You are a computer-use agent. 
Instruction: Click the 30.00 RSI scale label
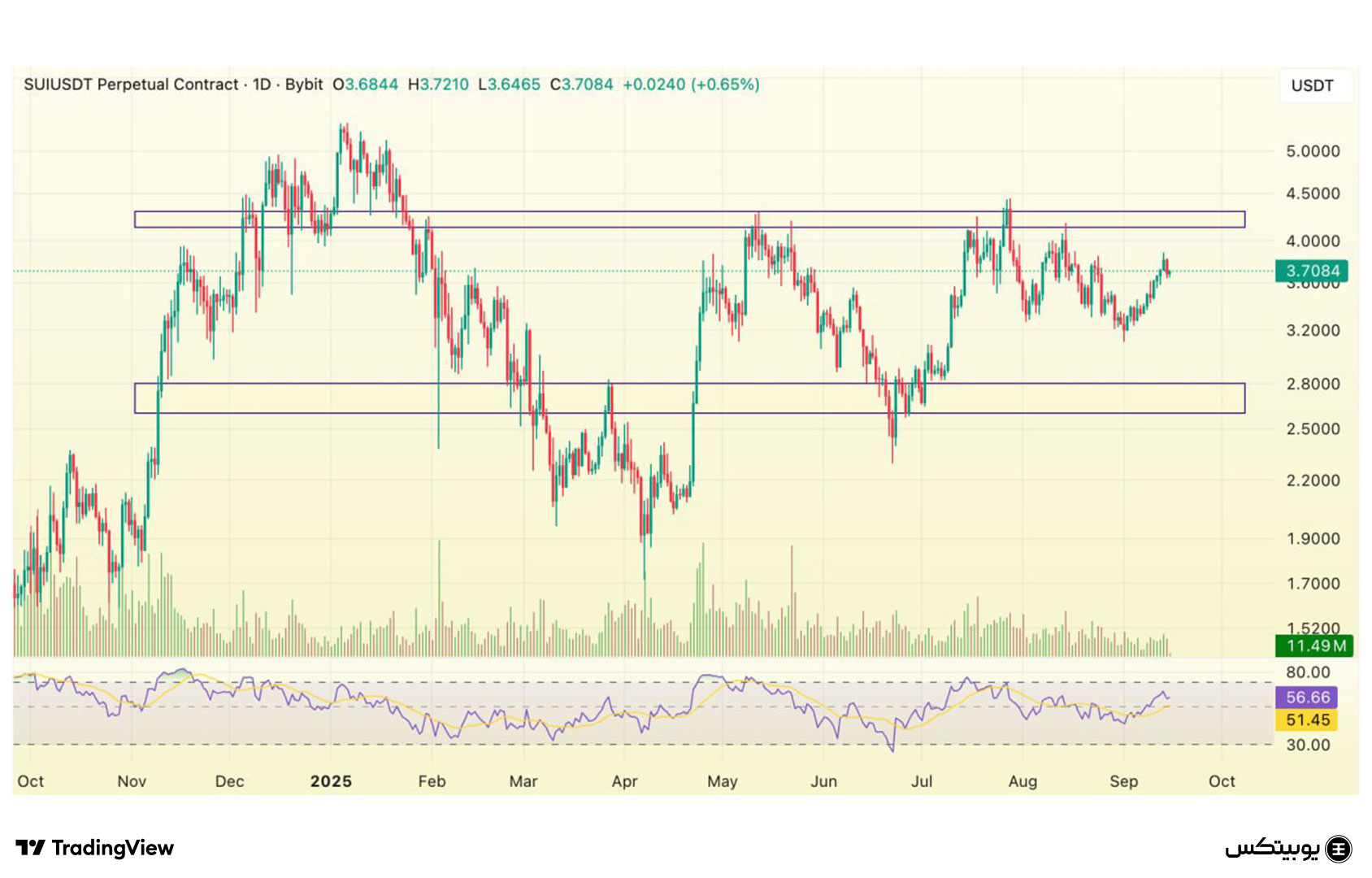(x=1308, y=745)
